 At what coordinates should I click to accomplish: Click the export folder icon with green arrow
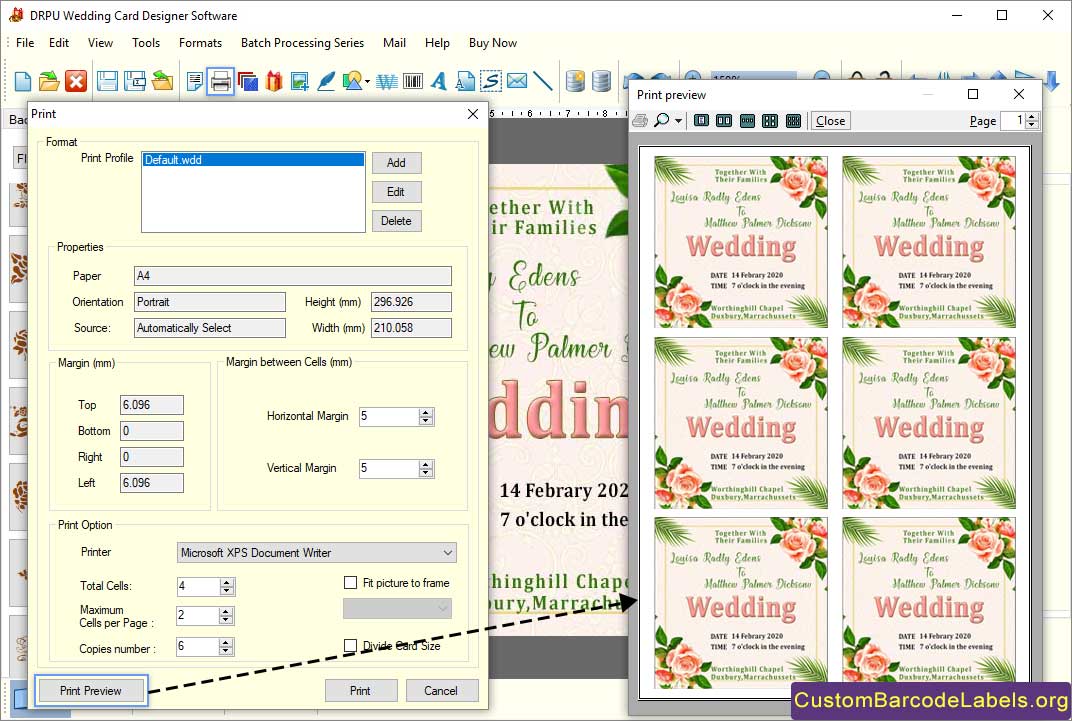162,81
